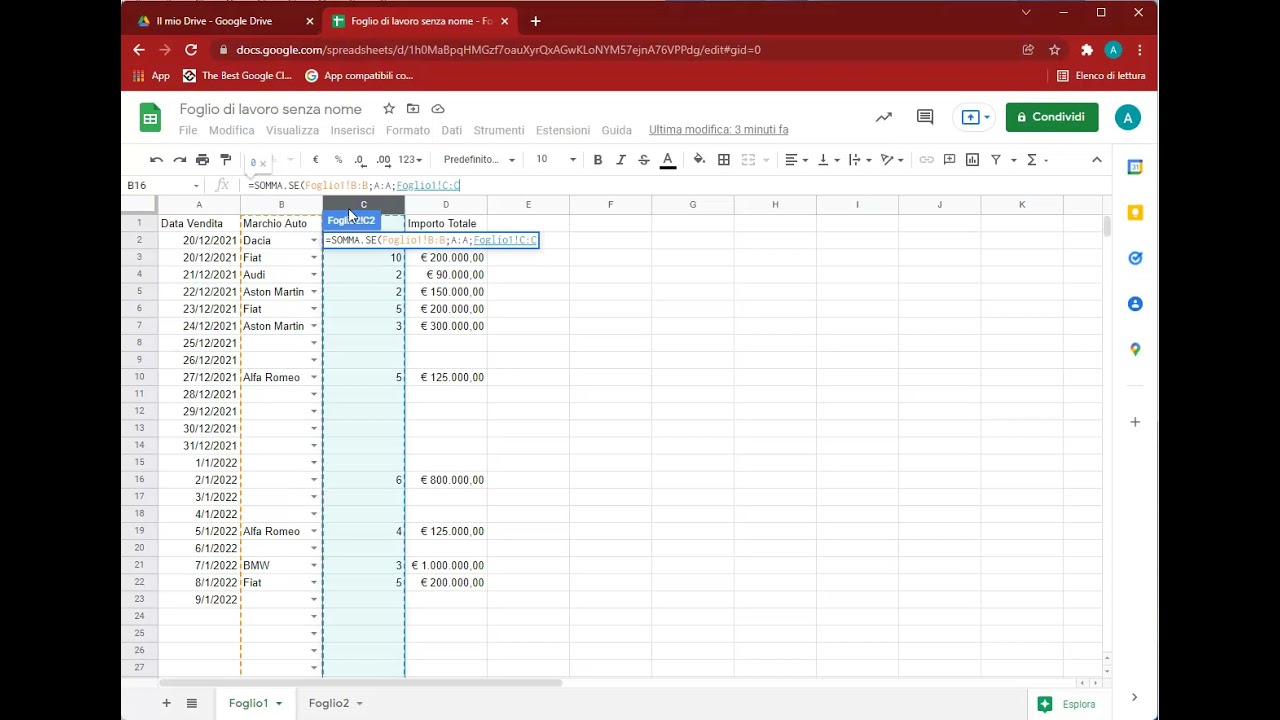Screen dimensions: 1280x720
Task: Open the Visualizza menu
Action: click(x=292, y=130)
